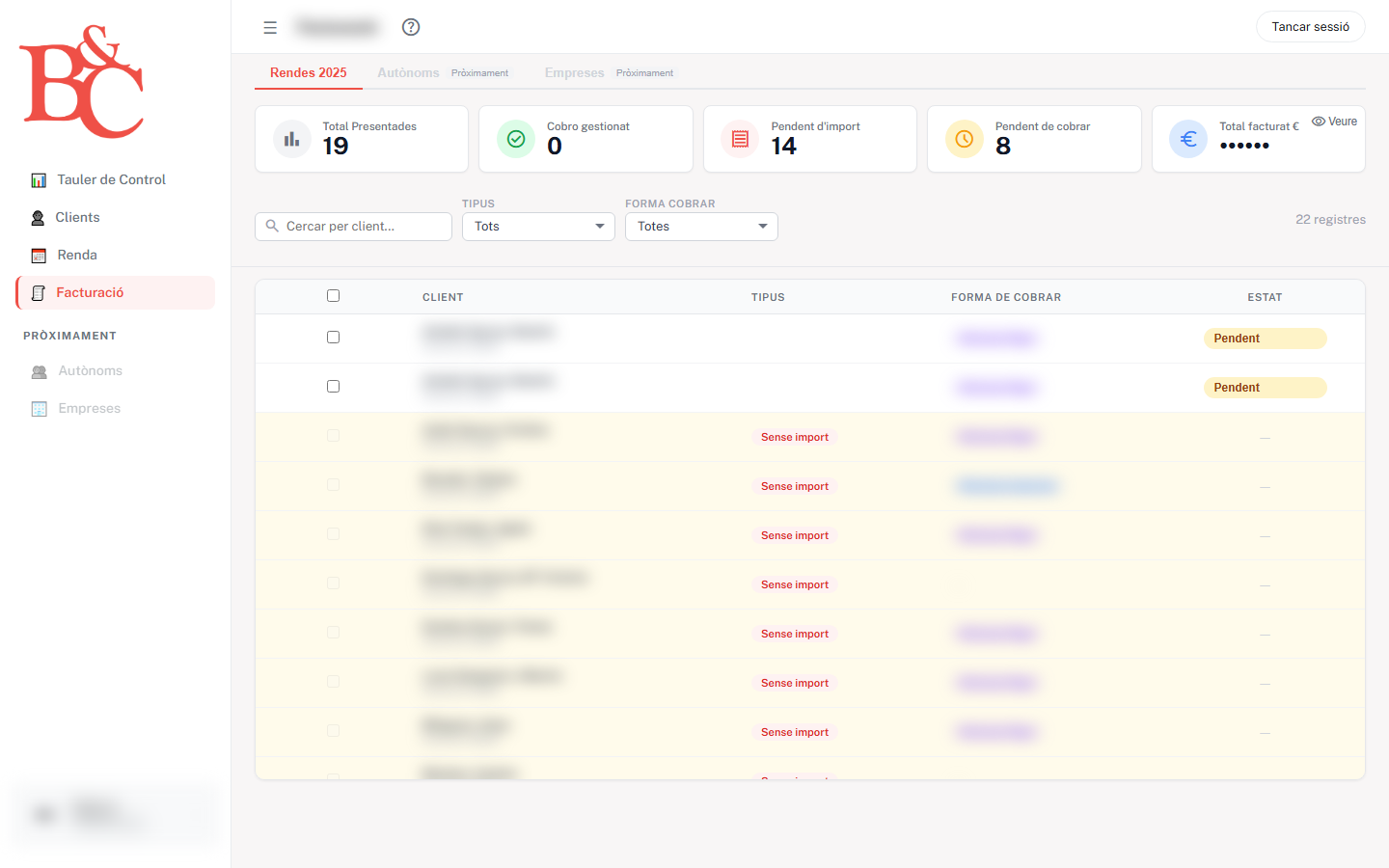This screenshot has width=1389, height=868.
Task: Focus the Cercar per client search field
Action: (353, 227)
